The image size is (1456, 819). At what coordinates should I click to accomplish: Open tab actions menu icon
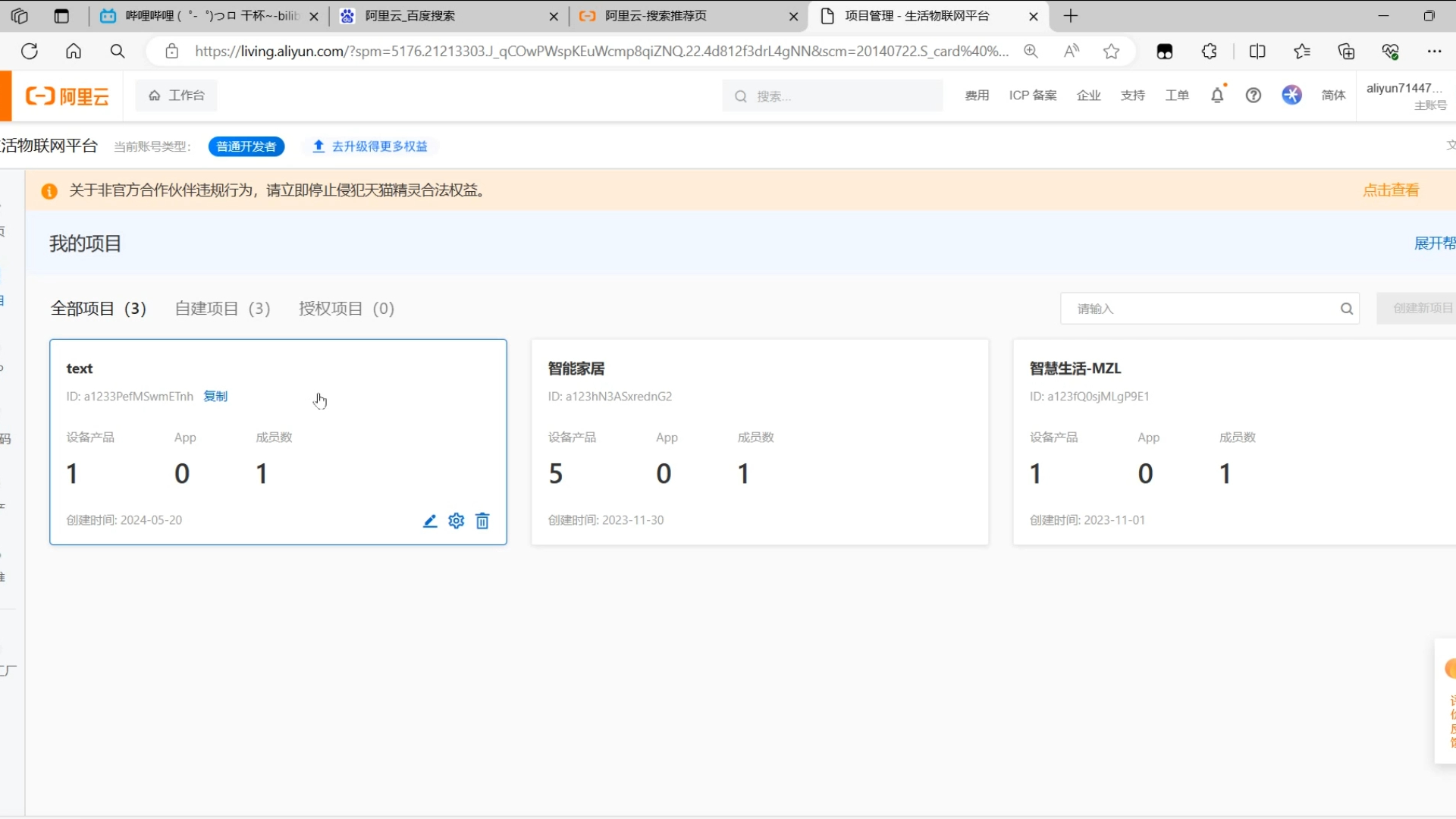click(61, 16)
